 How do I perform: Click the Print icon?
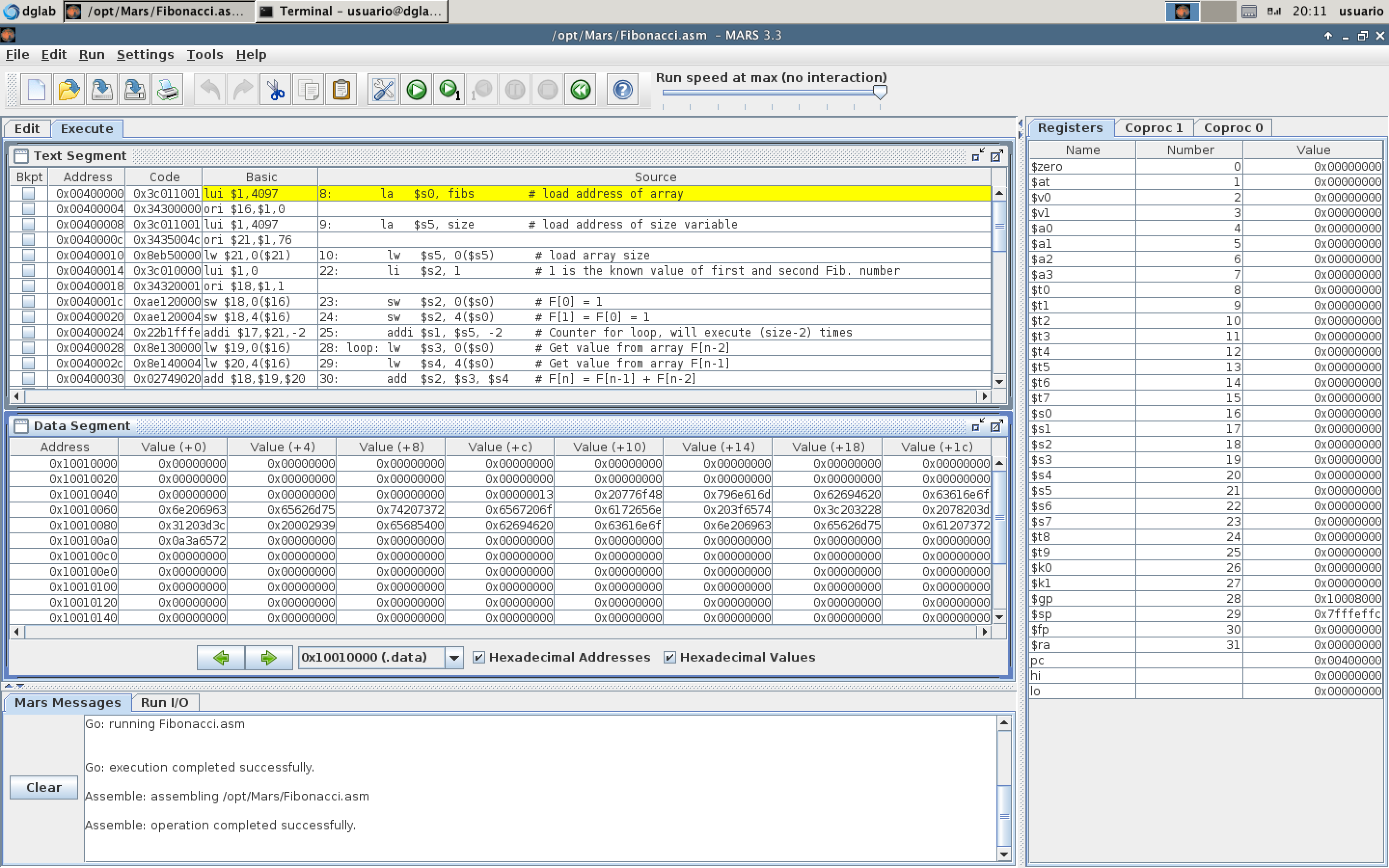[168, 90]
